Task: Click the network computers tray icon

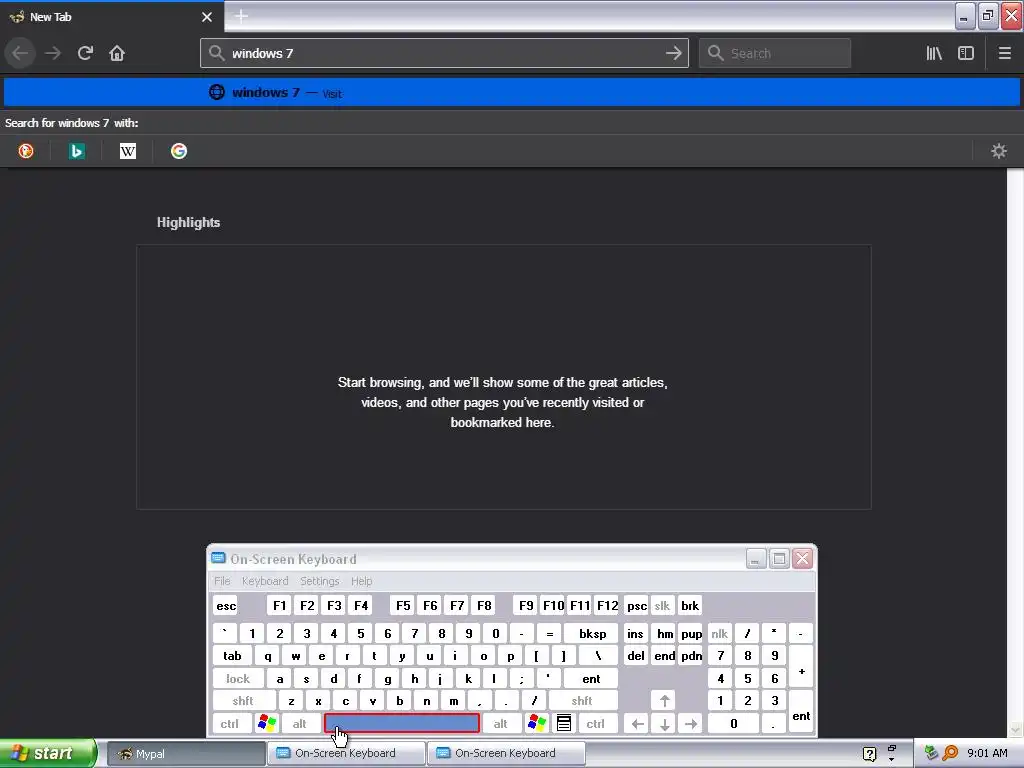Action: (x=931, y=753)
